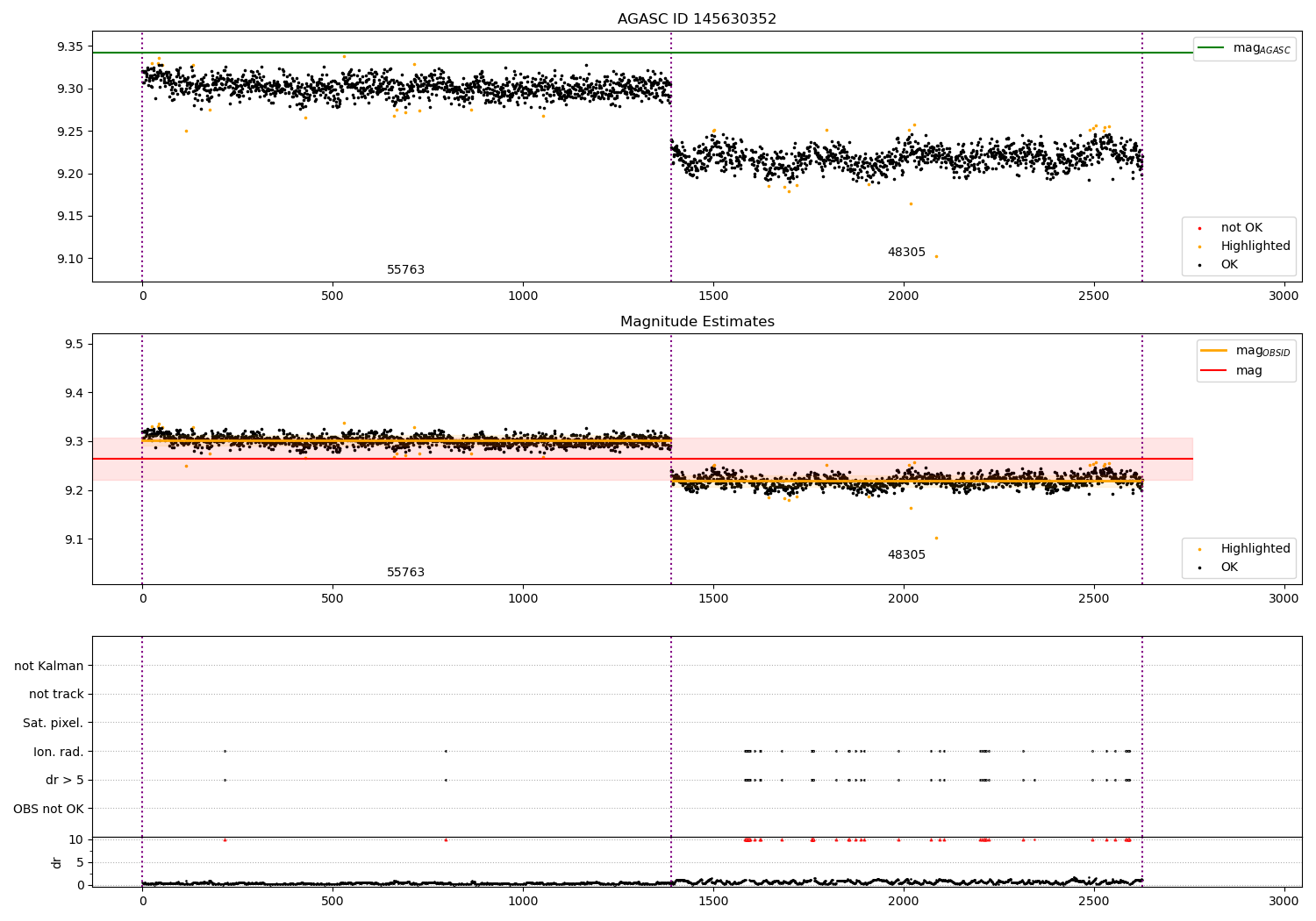Click obsid label 55763 in Magnitude Estimates panel

click(x=405, y=573)
